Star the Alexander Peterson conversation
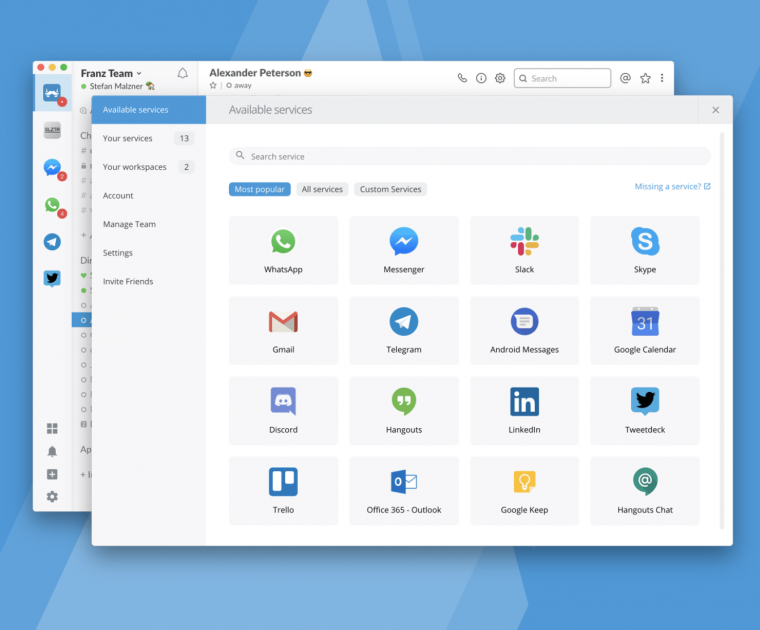Viewport: 760px width, 630px height. pos(213,86)
